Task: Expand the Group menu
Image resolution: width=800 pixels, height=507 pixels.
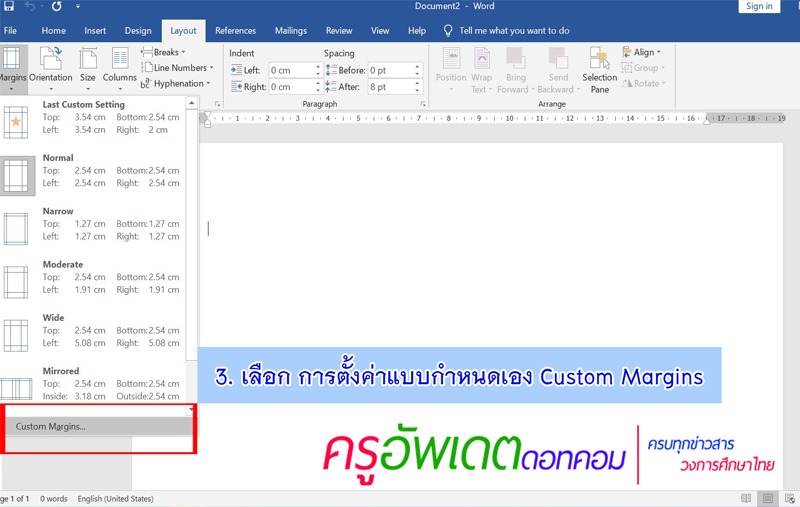Action: tap(643, 67)
